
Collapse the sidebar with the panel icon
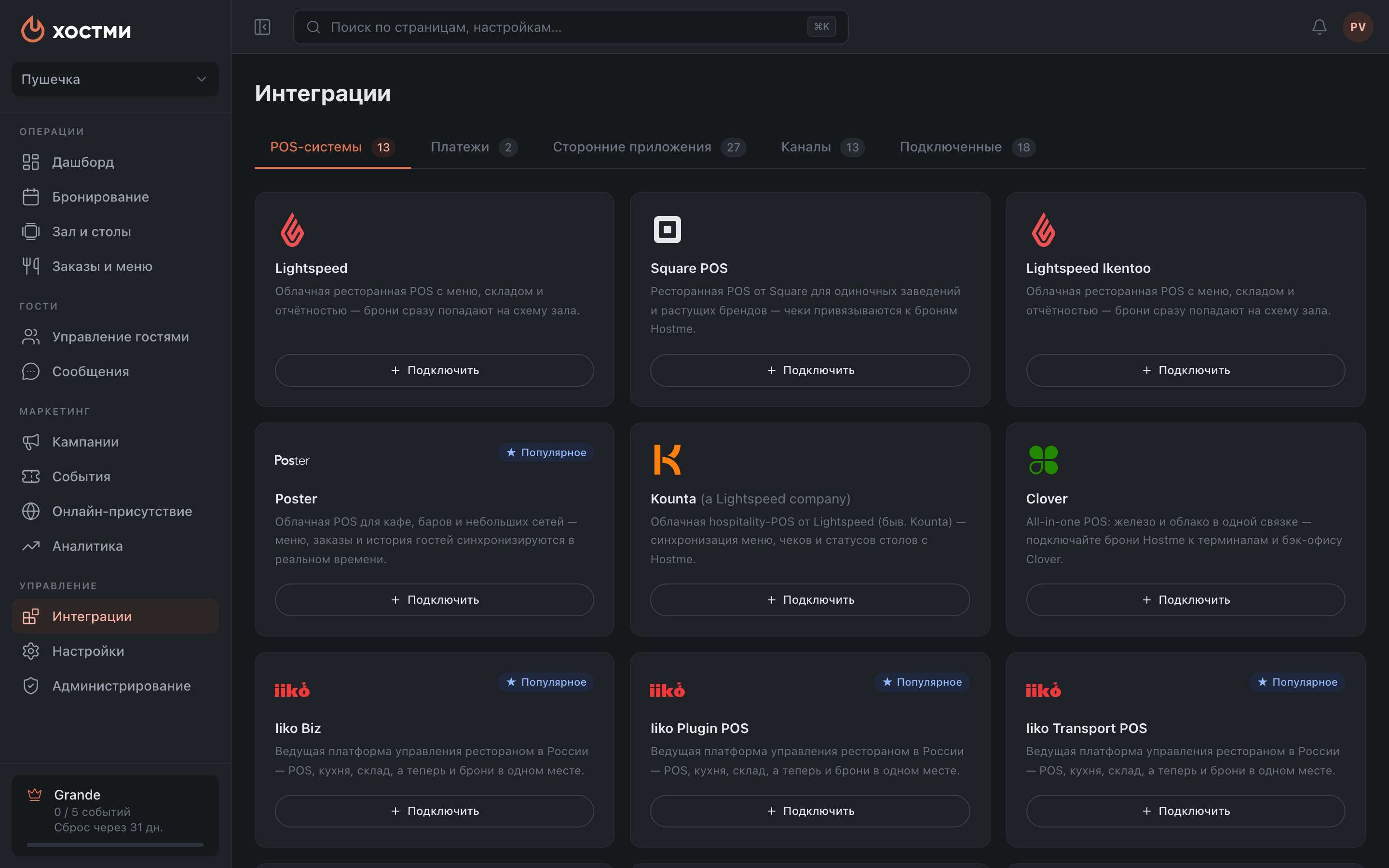[x=262, y=27]
